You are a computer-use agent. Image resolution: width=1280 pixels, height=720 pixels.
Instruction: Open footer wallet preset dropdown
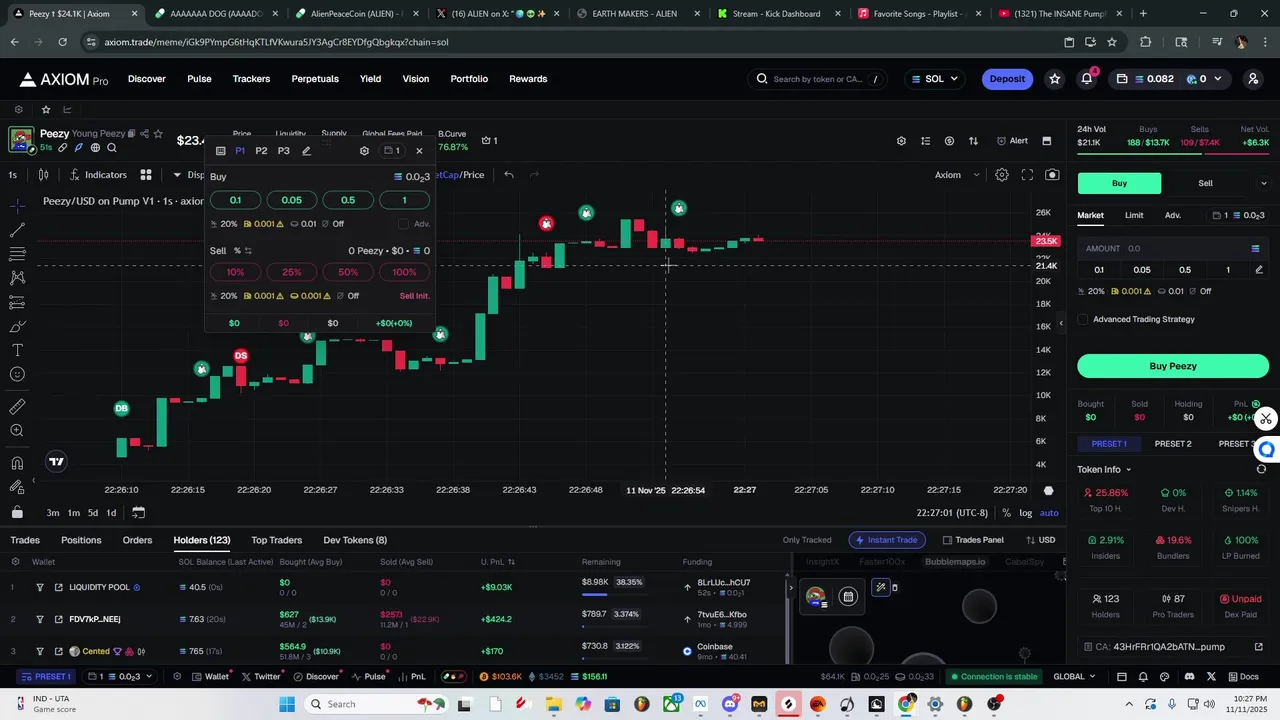click(120, 677)
